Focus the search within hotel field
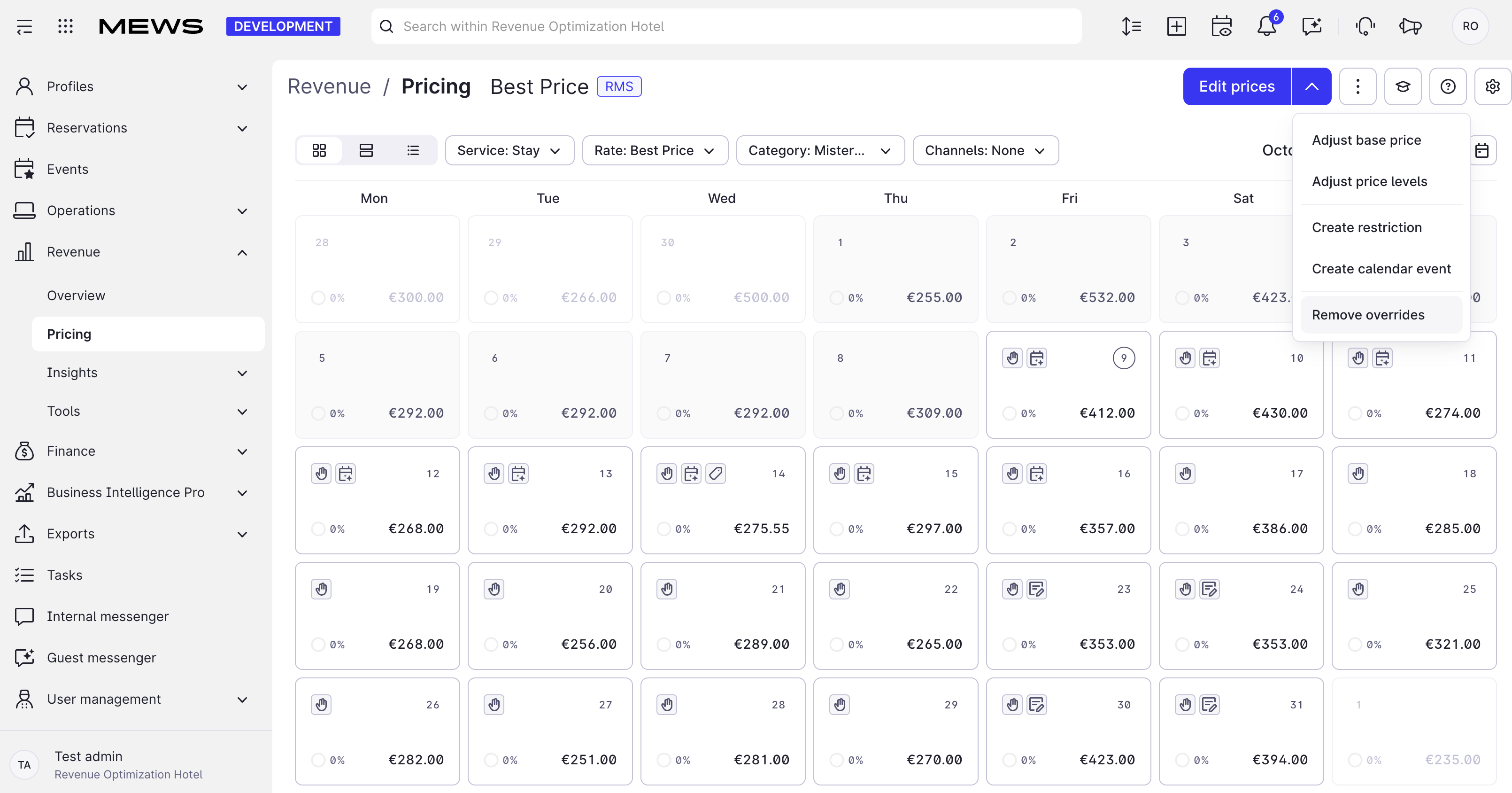 (726, 26)
